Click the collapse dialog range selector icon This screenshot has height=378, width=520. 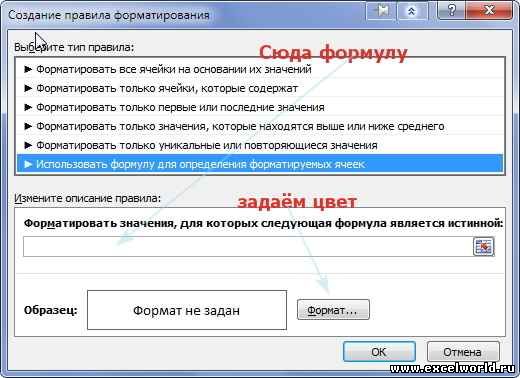pyautogui.click(x=484, y=247)
